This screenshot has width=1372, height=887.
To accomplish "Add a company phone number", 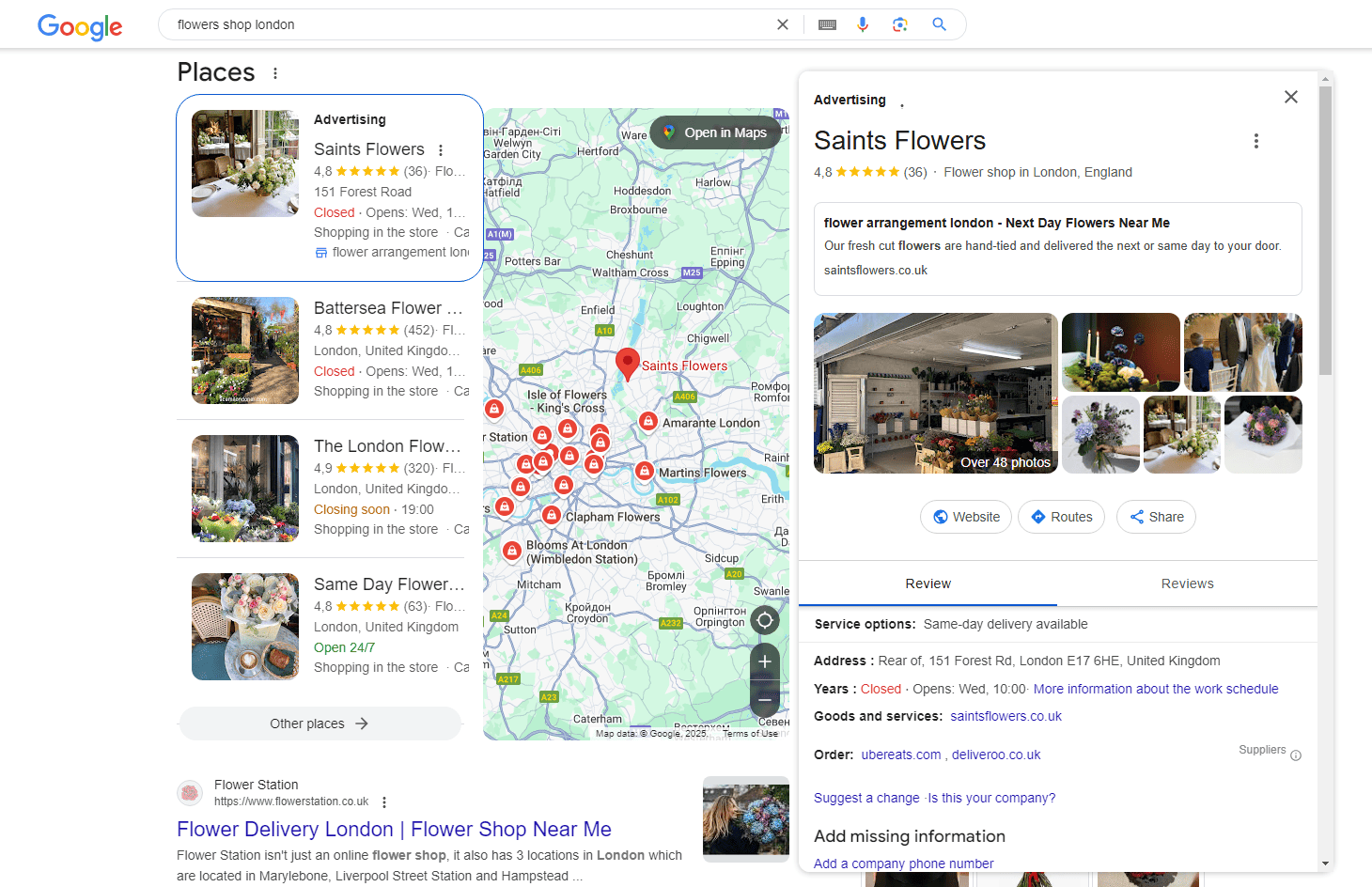I will 903,864.
